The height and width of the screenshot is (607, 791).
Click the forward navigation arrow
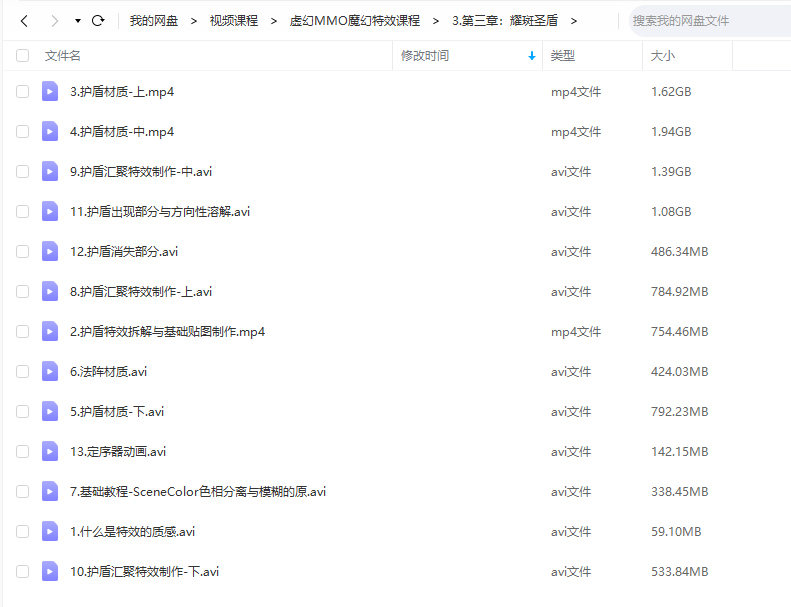point(53,20)
